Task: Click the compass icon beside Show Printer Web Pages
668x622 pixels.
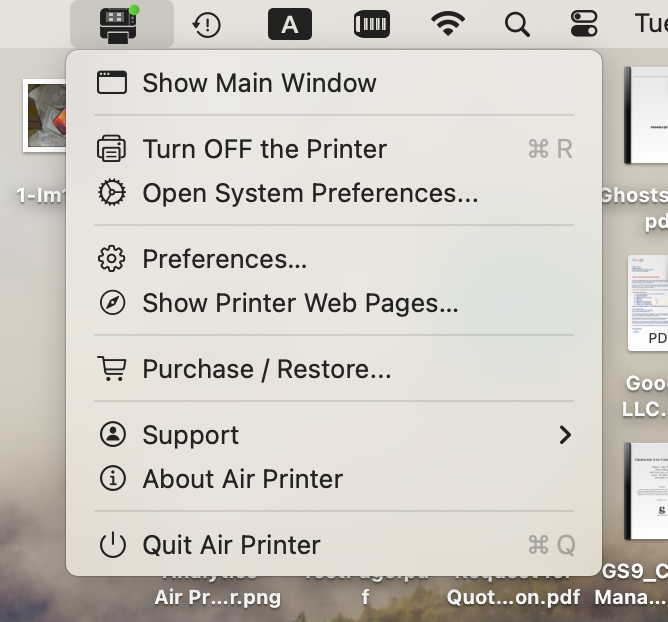Action: tap(112, 303)
